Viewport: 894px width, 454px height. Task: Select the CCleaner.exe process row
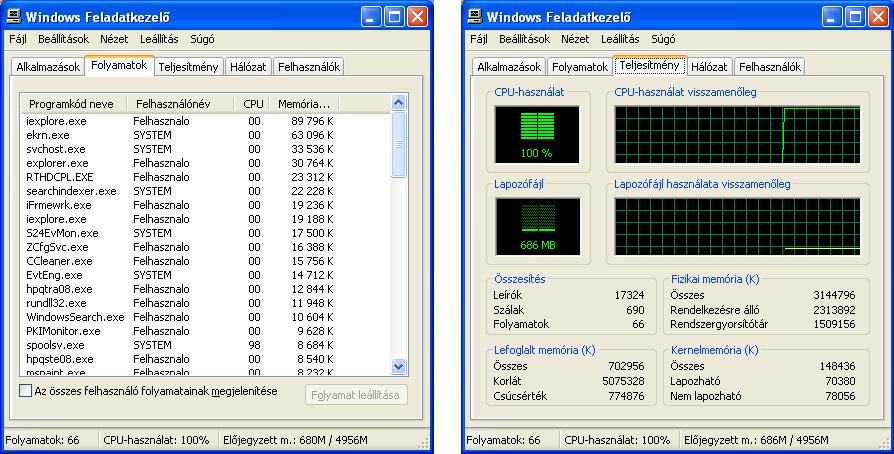point(205,261)
